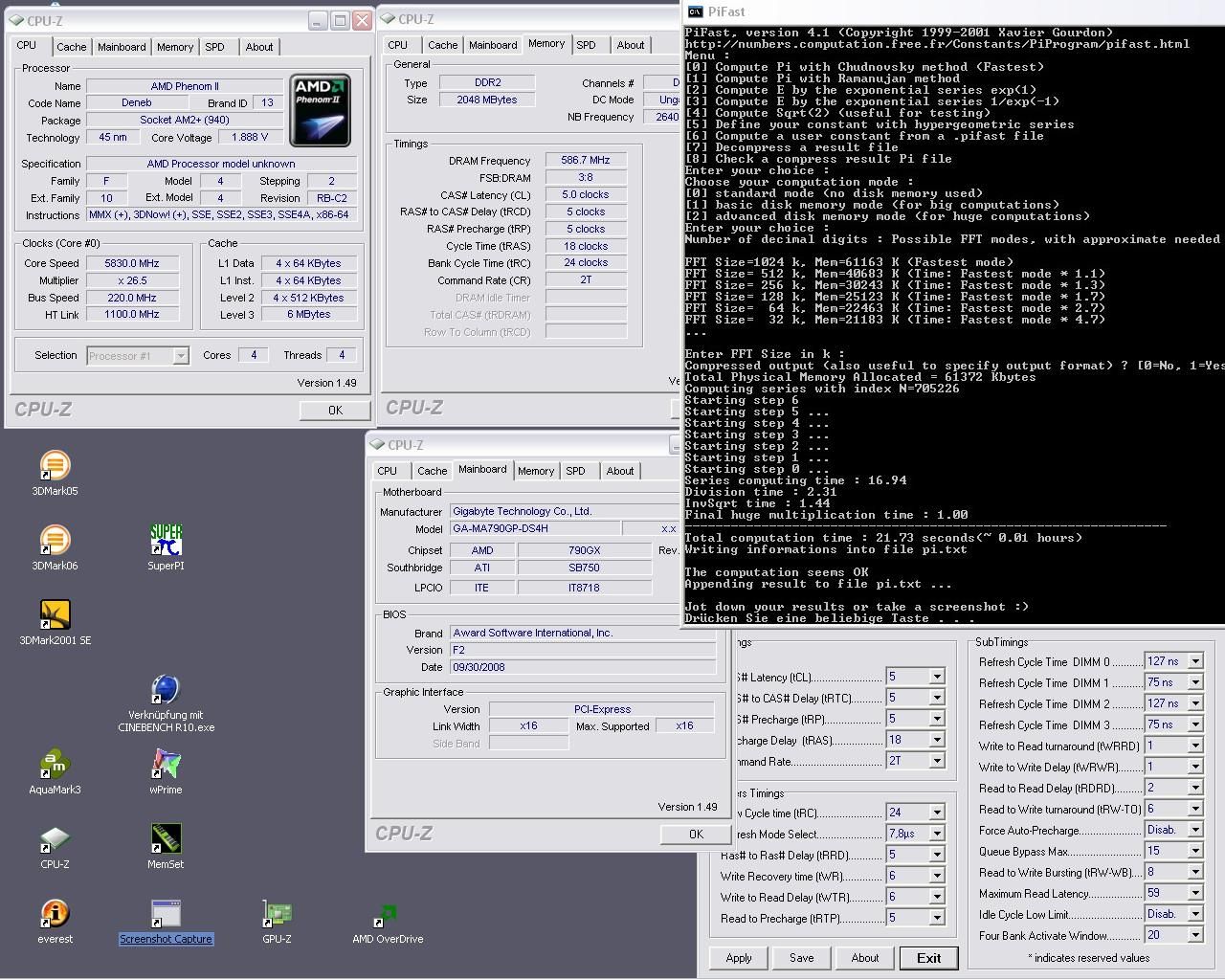Viewport: 1225px width, 980px height.
Task: Click the PiFast console title bar icon
Action: (x=696, y=11)
